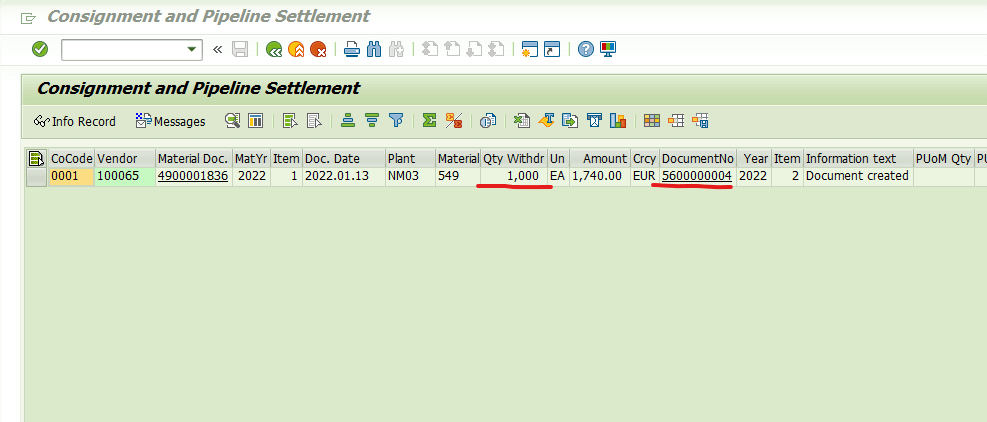Click the Change Layout grid icon
This screenshot has width=987, height=422.
tap(652, 121)
